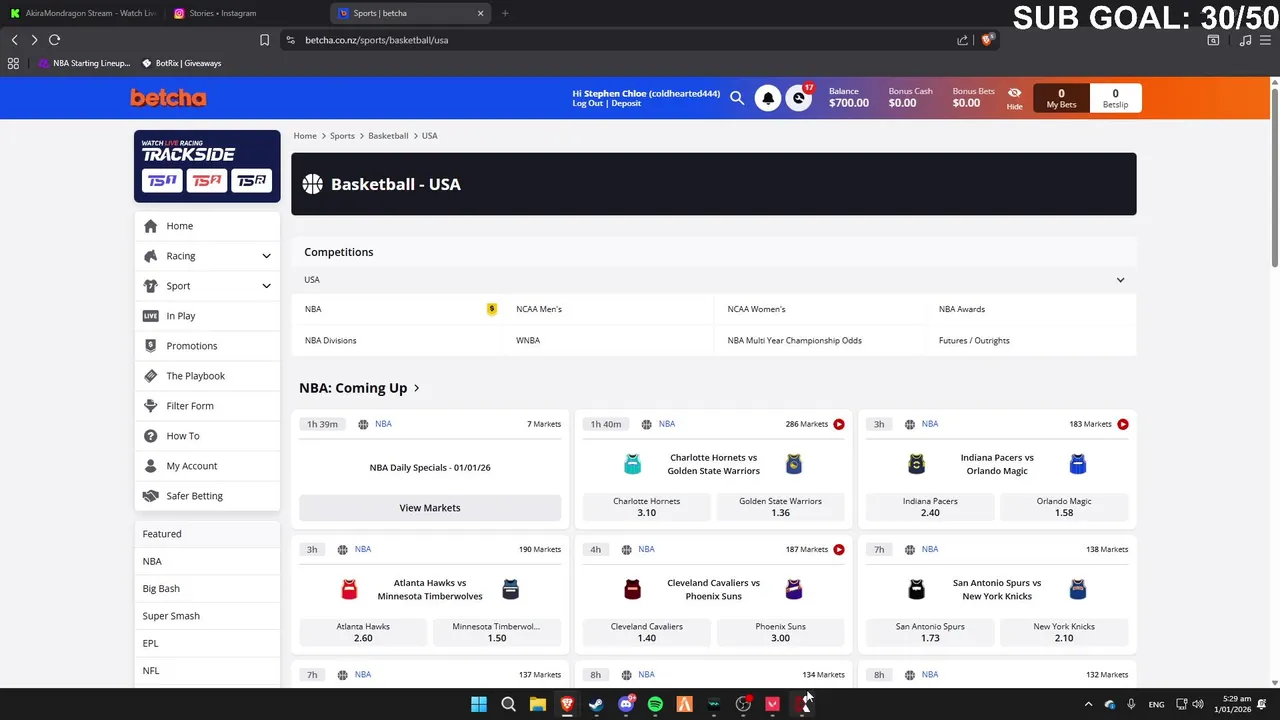
Task: Select Orlando Magic odds 1.58
Action: pyautogui.click(x=1064, y=507)
